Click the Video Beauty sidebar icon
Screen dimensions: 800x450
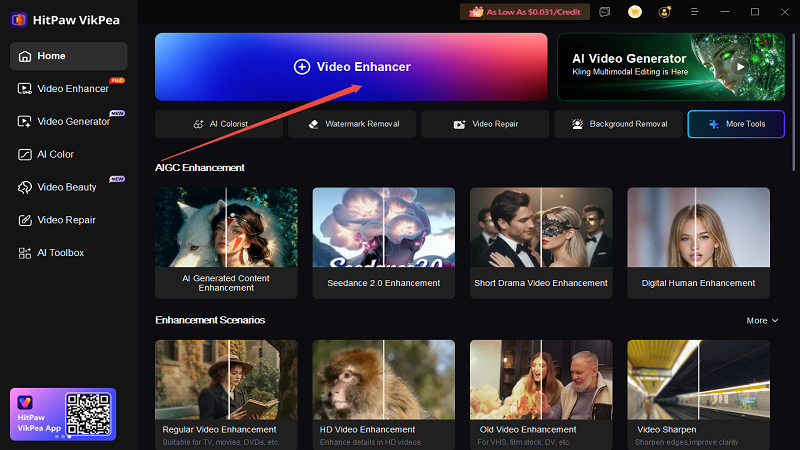click(24, 187)
